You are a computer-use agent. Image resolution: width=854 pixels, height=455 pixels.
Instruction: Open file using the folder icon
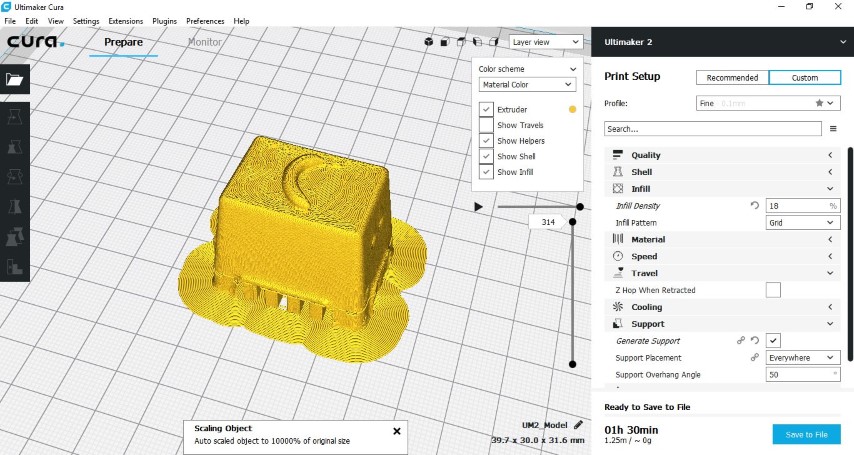click(15, 80)
